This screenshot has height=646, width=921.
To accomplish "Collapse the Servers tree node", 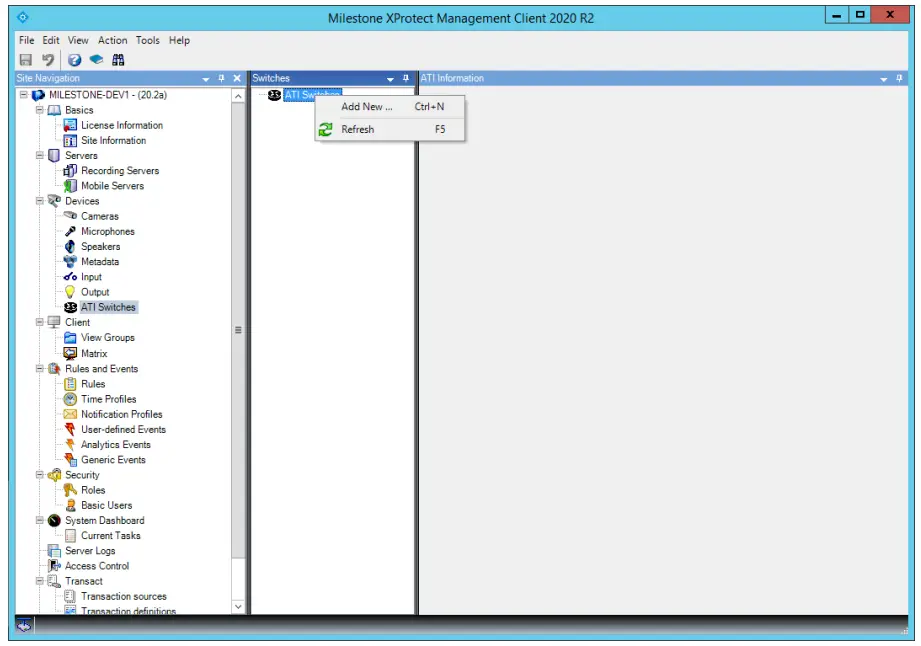I will click(x=39, y=155).
